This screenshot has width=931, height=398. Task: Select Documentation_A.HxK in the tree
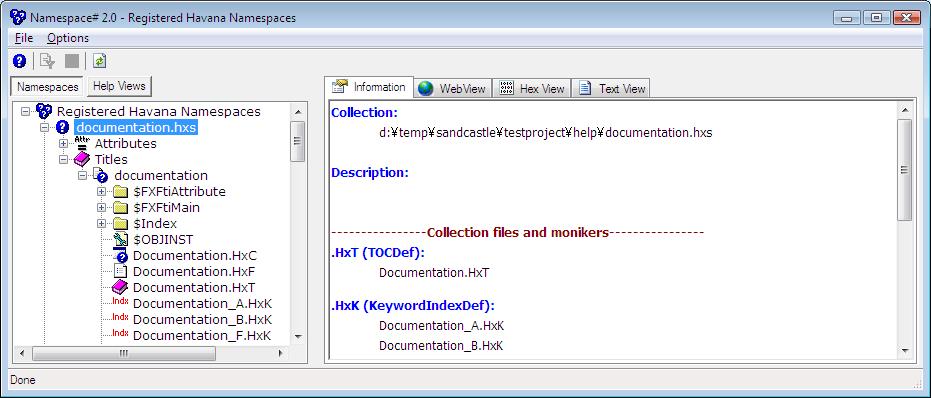click(202, 304)
